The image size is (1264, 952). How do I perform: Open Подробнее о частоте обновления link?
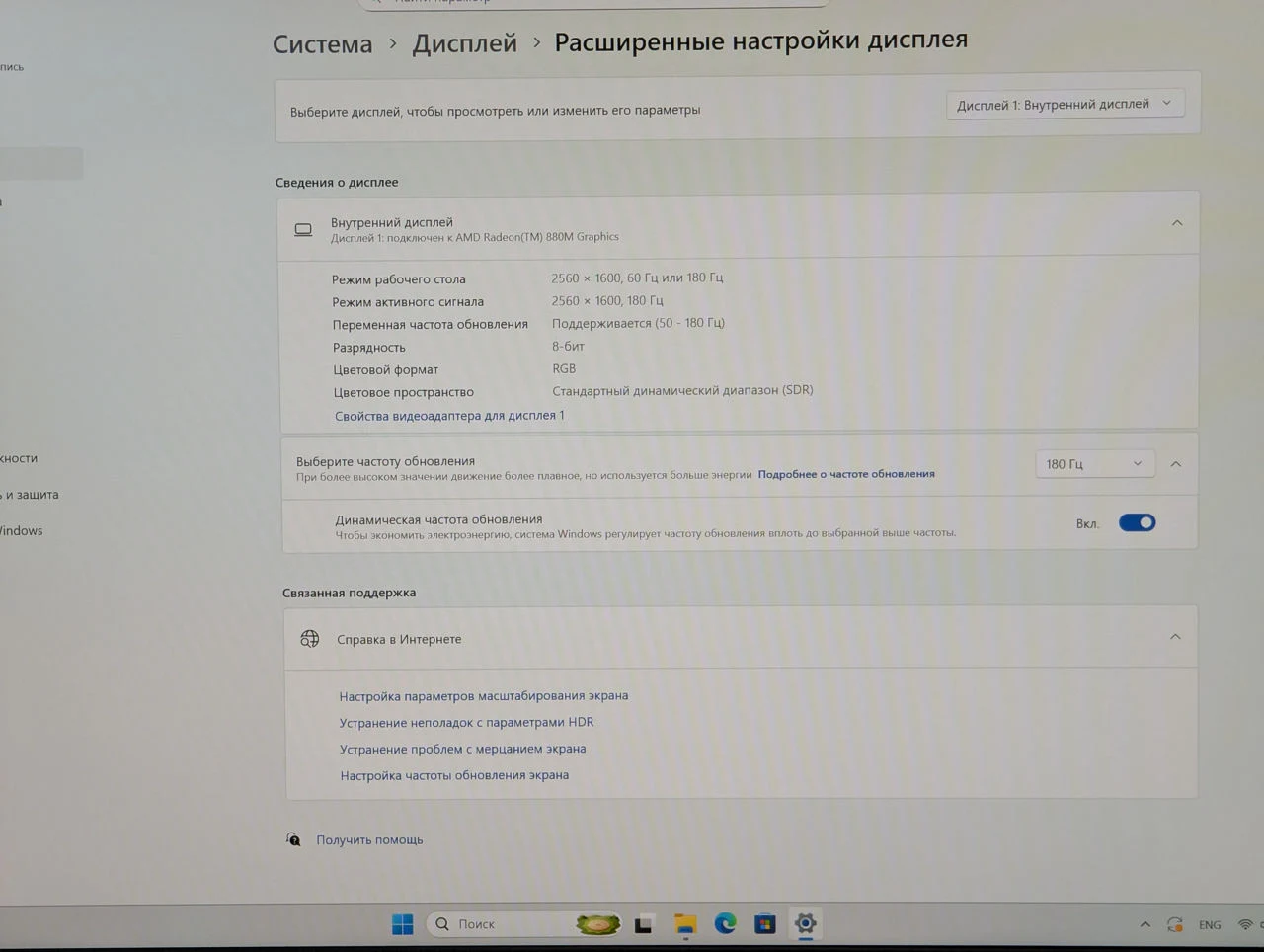click(846, 474)
